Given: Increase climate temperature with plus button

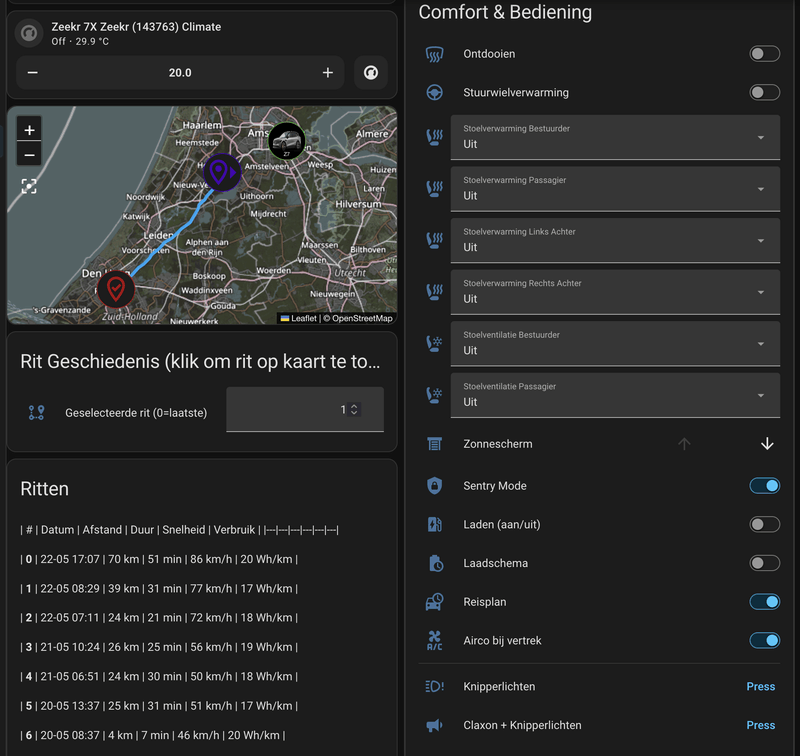Looking at the screenshot, I should click(x=328, y=72).
